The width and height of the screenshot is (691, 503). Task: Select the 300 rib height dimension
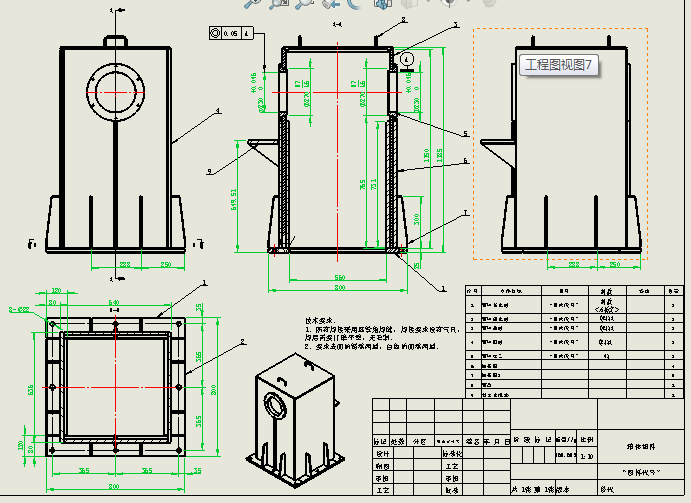416,219
